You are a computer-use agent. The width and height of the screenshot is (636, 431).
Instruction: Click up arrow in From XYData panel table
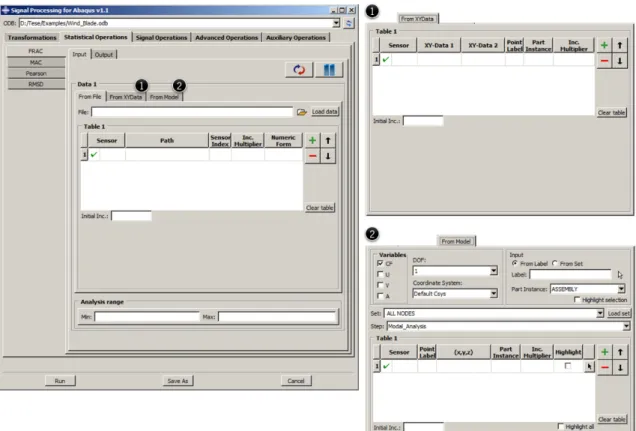pos(620,45)
